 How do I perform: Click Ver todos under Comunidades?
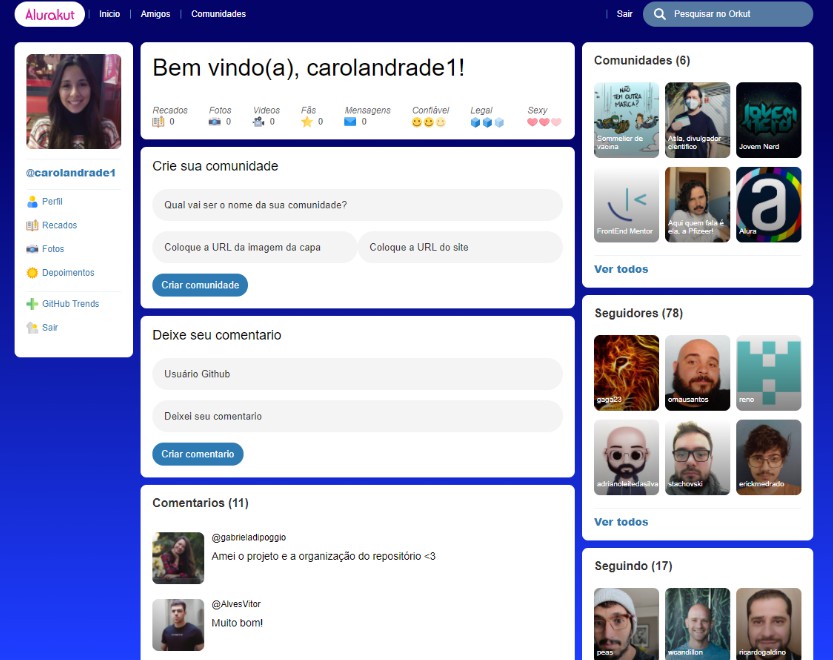click(x=621, y=269)
